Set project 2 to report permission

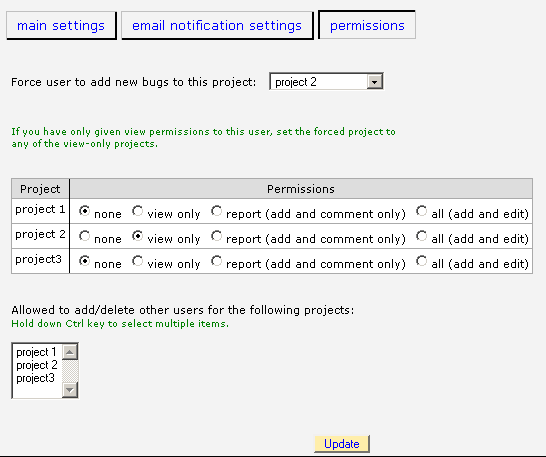217,236
